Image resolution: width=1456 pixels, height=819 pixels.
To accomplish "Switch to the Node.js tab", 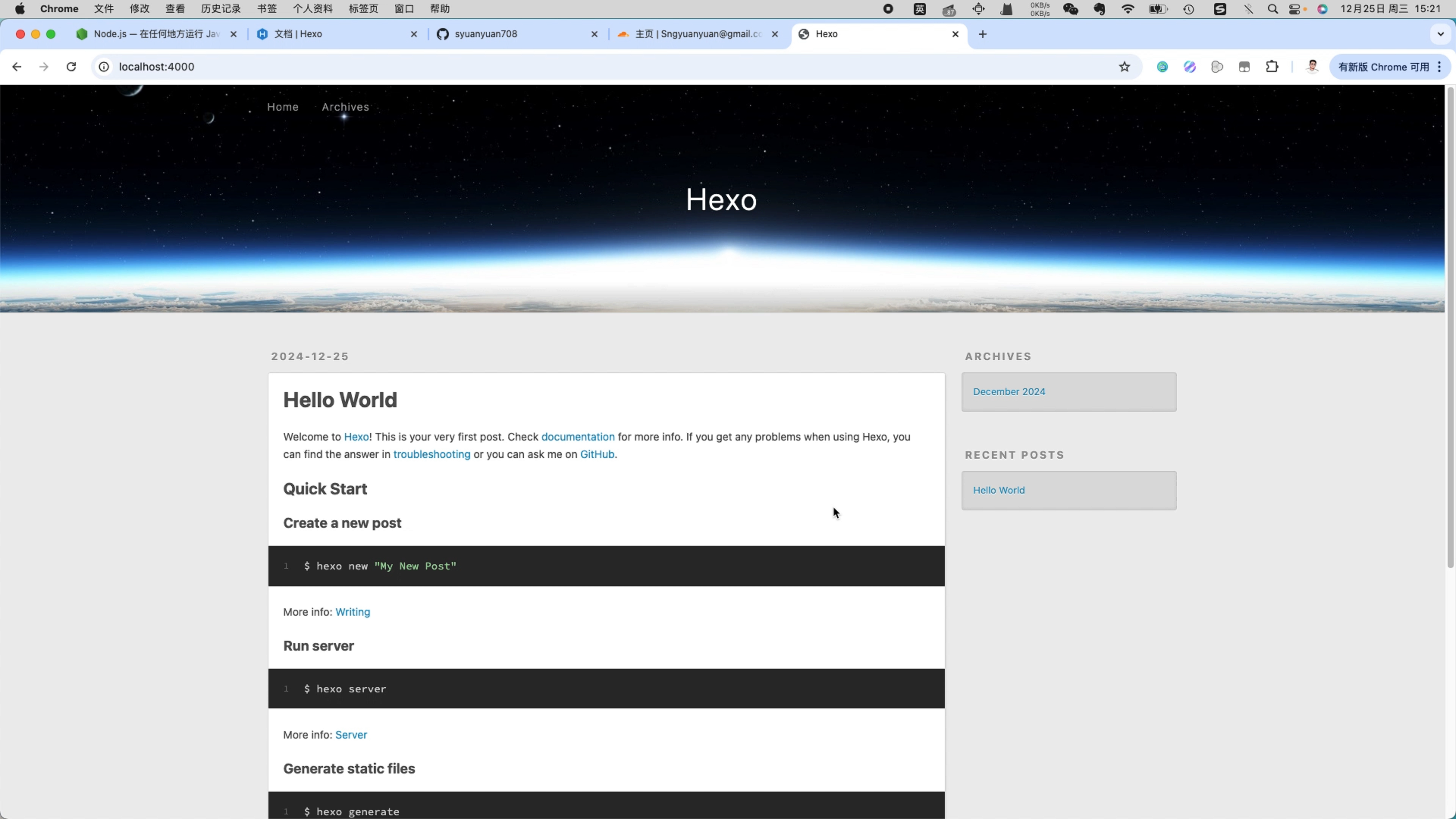I will click(x=156, y=34).
